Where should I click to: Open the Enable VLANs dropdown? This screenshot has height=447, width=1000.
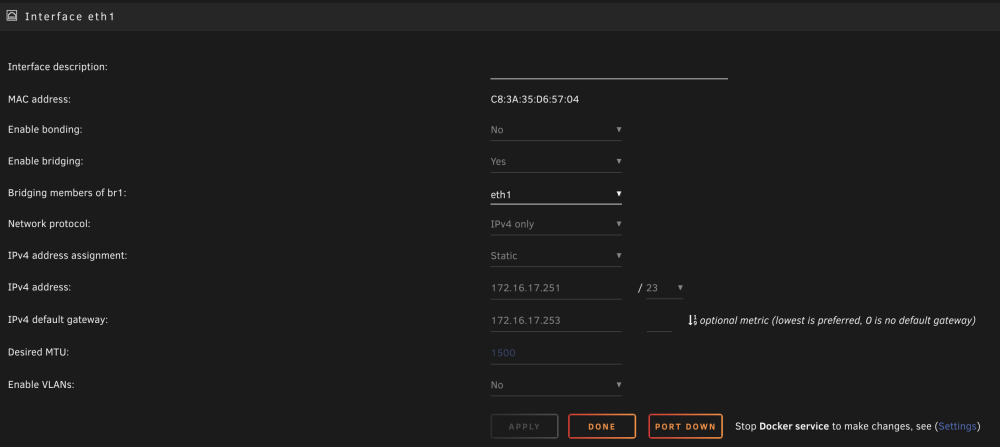tap(556, 385)
